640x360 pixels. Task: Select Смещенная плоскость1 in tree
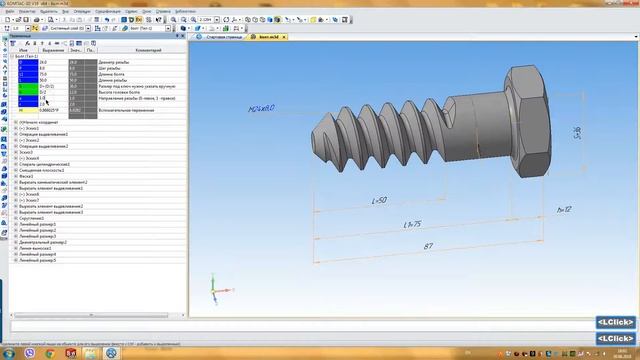42,170
